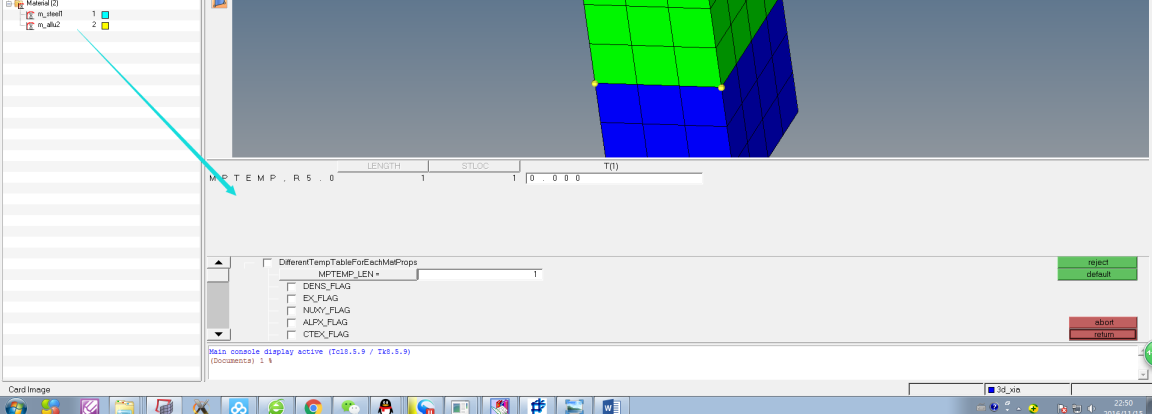Enable the DifferentTempTableForEachMatProps checkbox
Screen dimensions: 1152x414
(268, 262)
